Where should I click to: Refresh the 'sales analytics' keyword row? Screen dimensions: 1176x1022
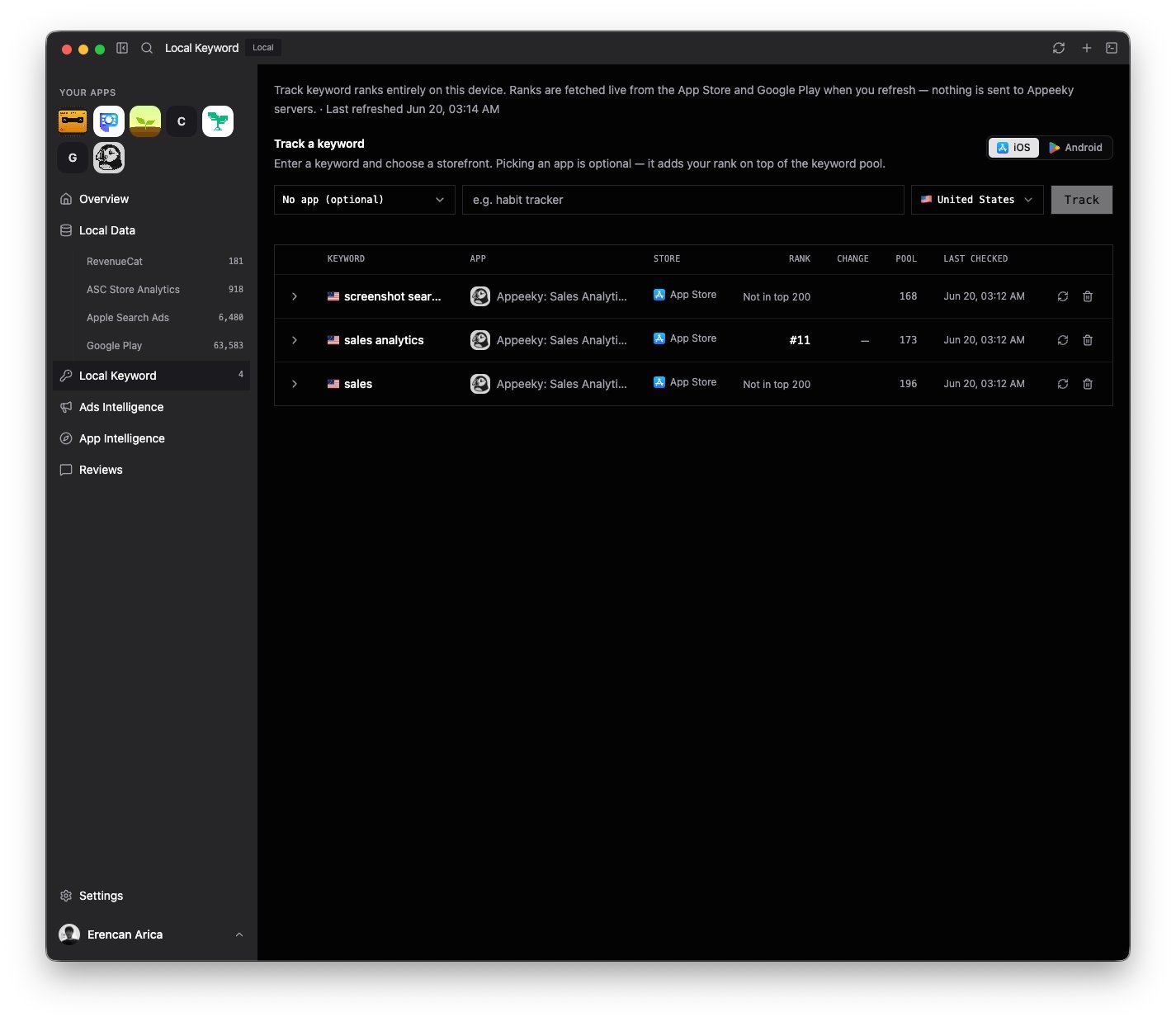pyautogui.click(x=1063, y=340)
